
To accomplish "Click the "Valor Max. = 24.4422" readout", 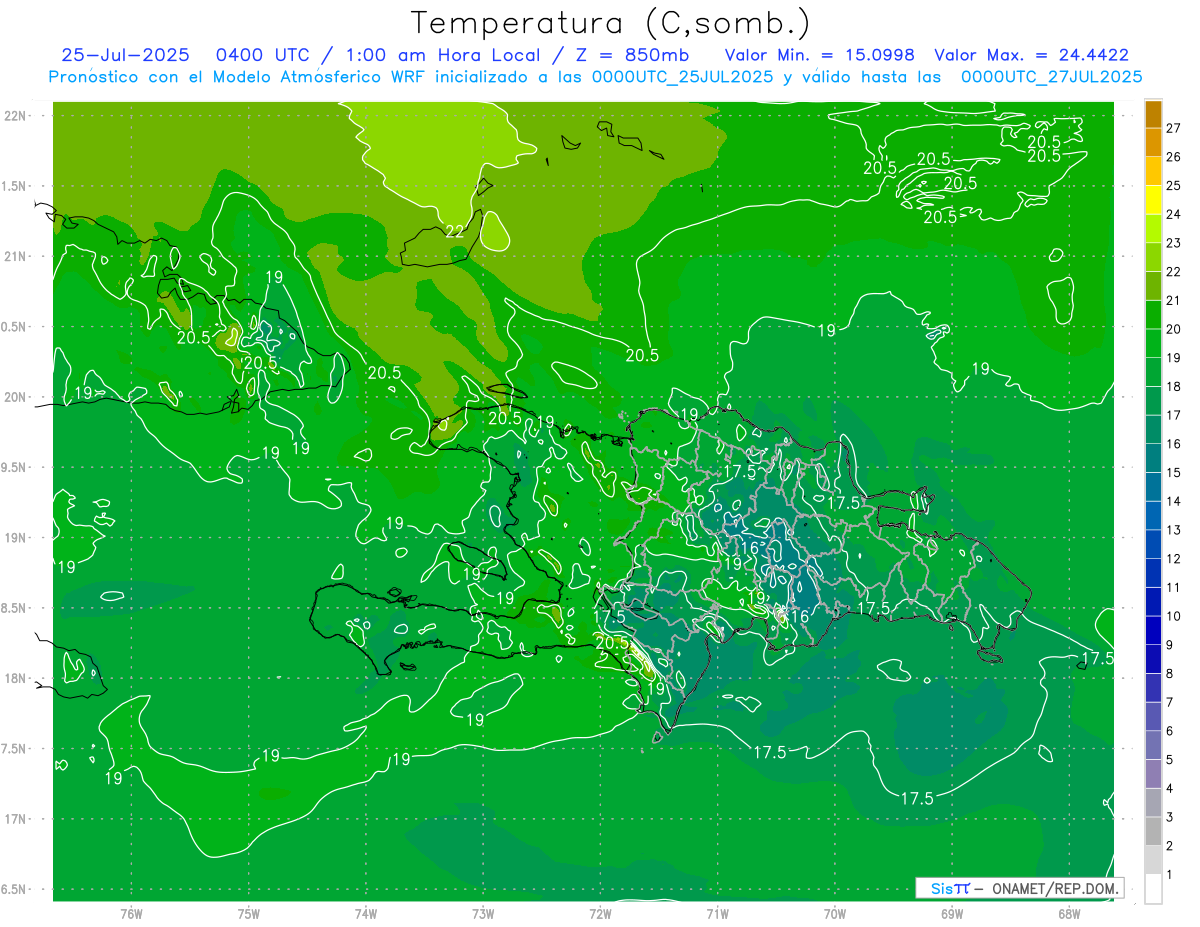I will click(x=1031, y=55).
